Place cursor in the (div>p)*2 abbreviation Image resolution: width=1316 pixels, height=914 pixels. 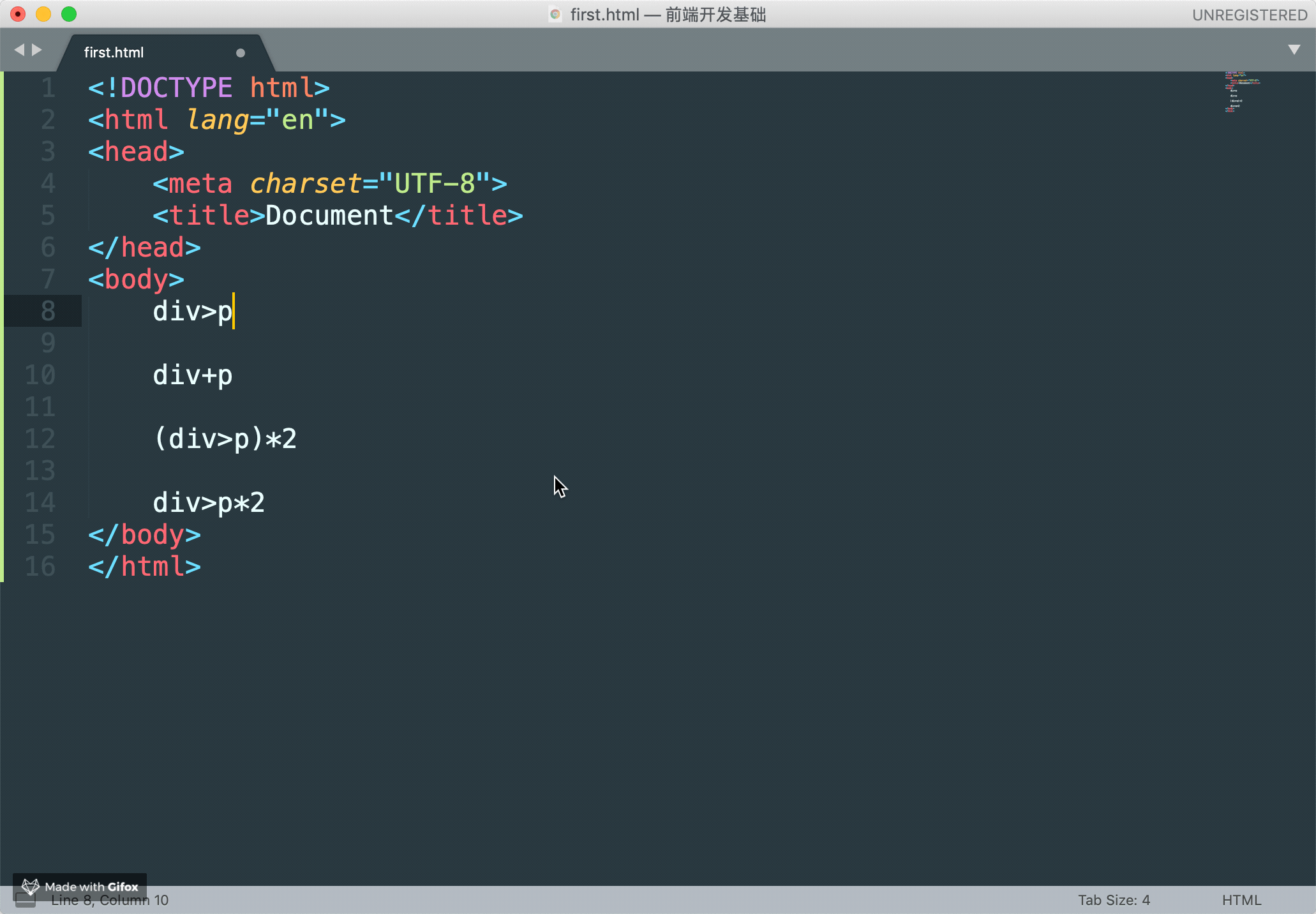(225, 439)
